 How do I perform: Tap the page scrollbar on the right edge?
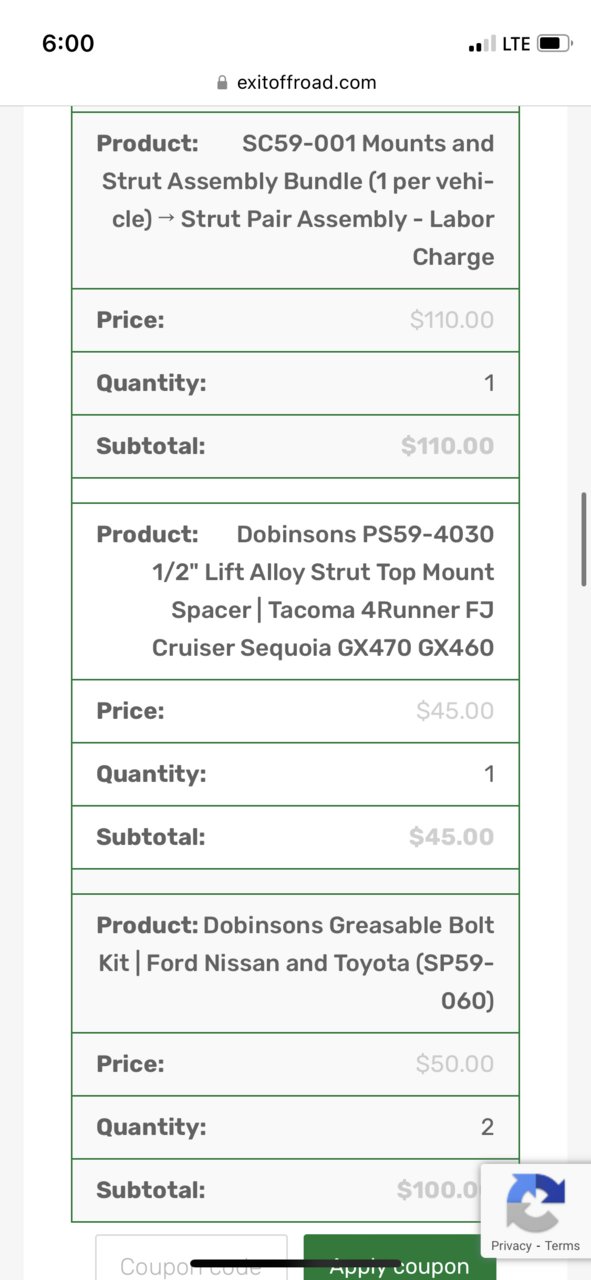[x=584, y=538]
